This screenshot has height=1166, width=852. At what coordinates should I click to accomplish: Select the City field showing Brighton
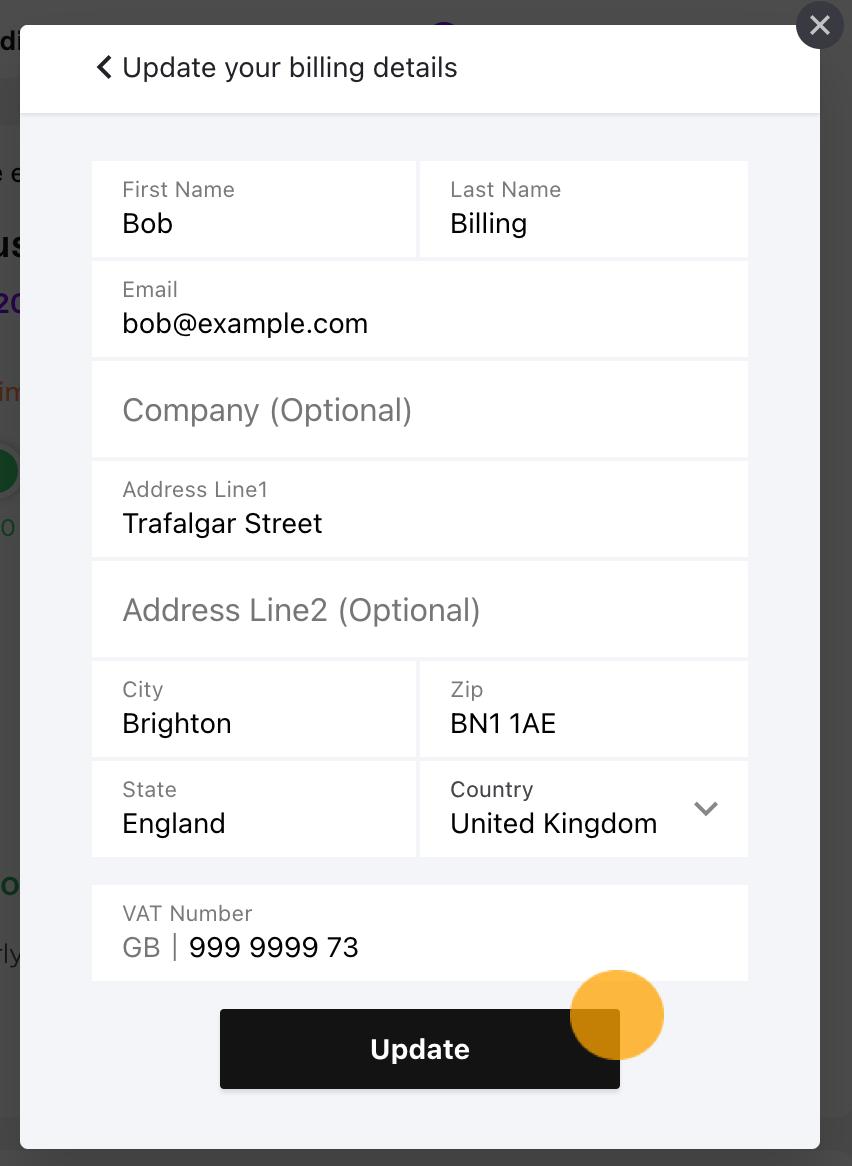[x=254, y=709]
